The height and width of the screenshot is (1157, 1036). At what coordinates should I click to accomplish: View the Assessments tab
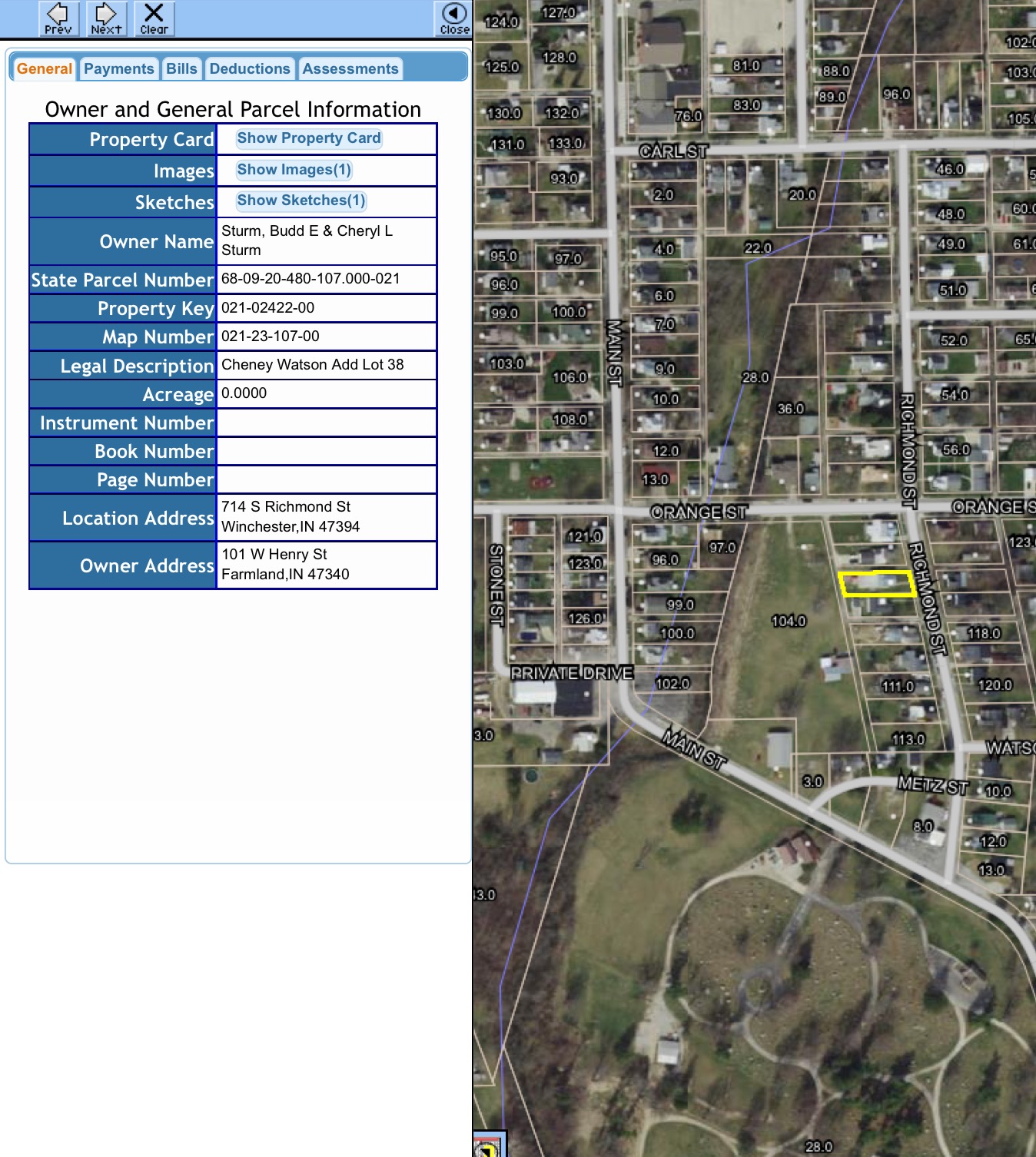[350, 69]
